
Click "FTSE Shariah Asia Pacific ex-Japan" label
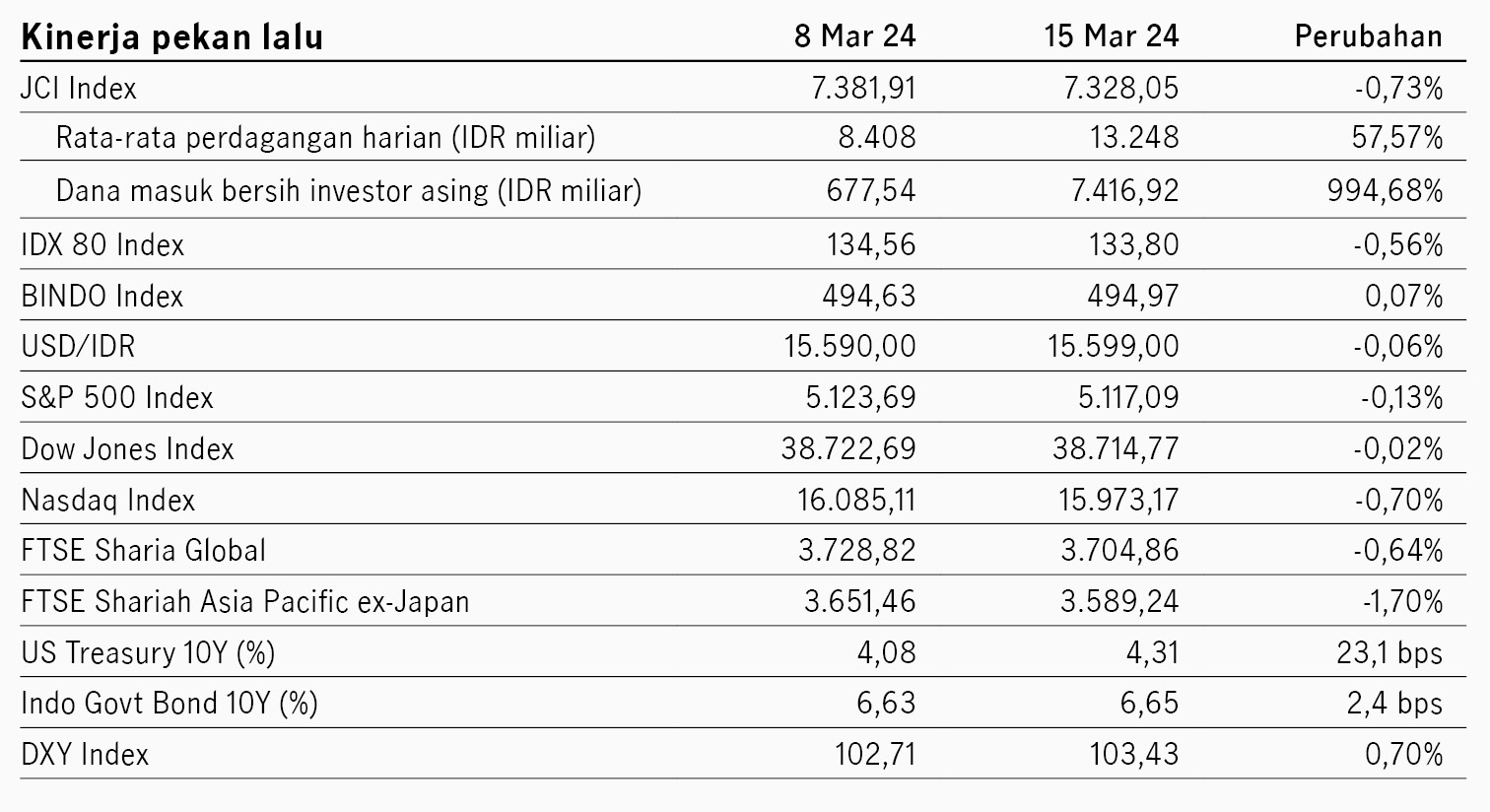coord(245,601)
